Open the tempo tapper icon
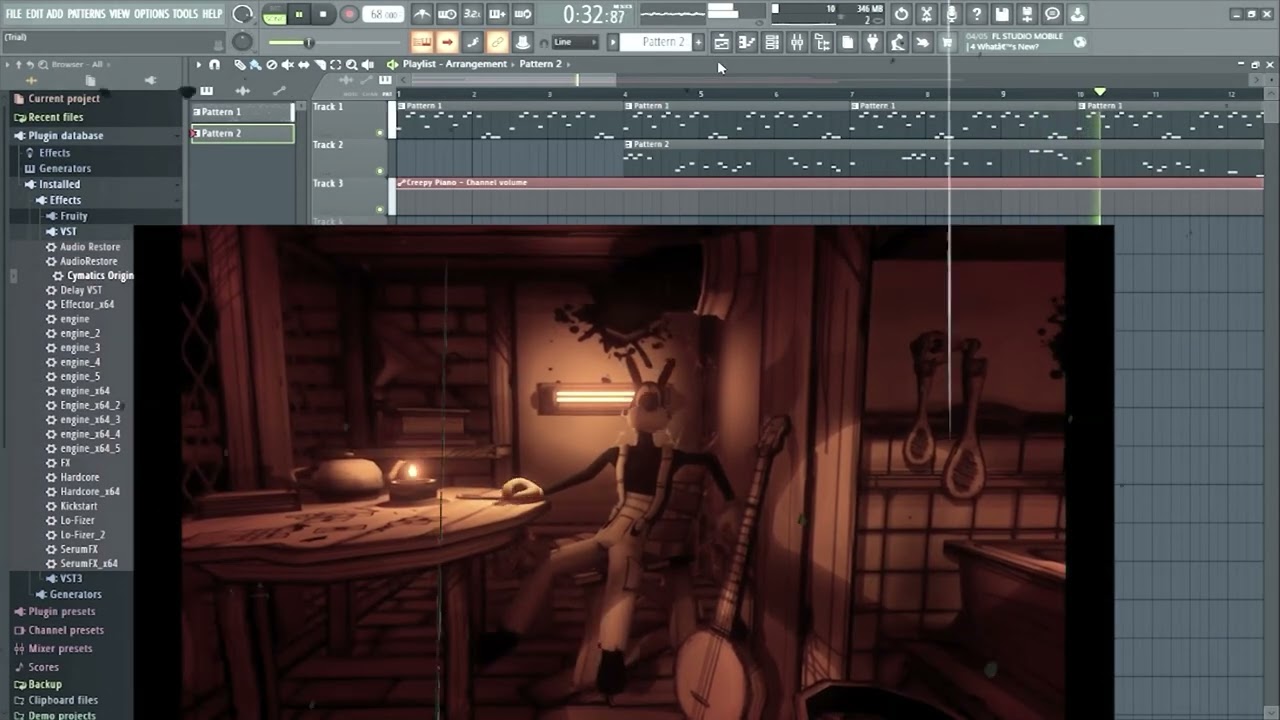The height and width of the screenshot is (720, 1280). tap(897, 42)
